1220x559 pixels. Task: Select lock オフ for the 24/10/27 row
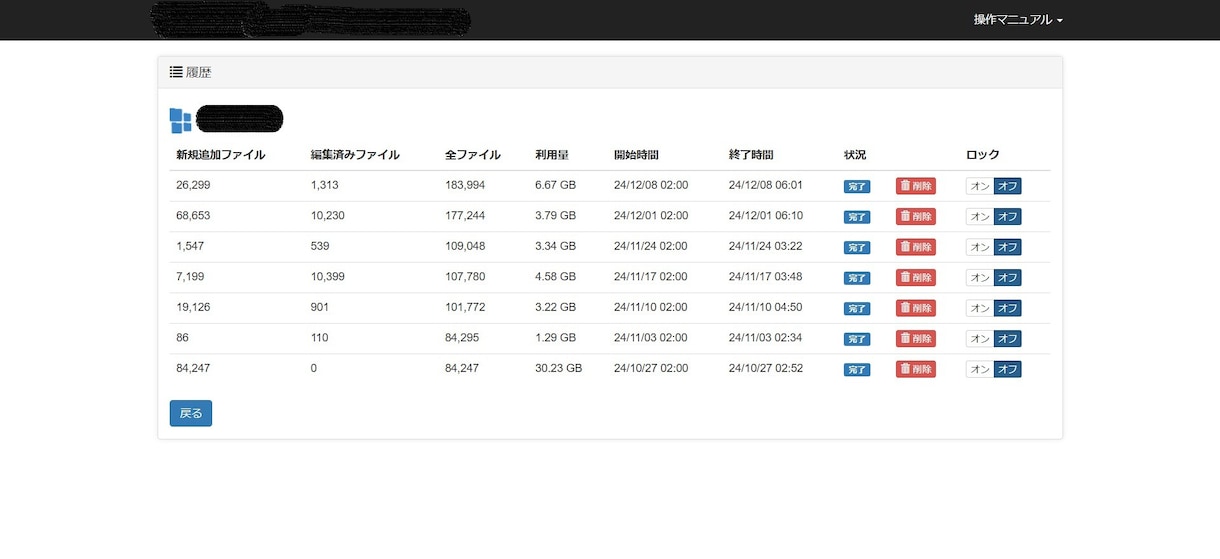tap(1008, 369)
